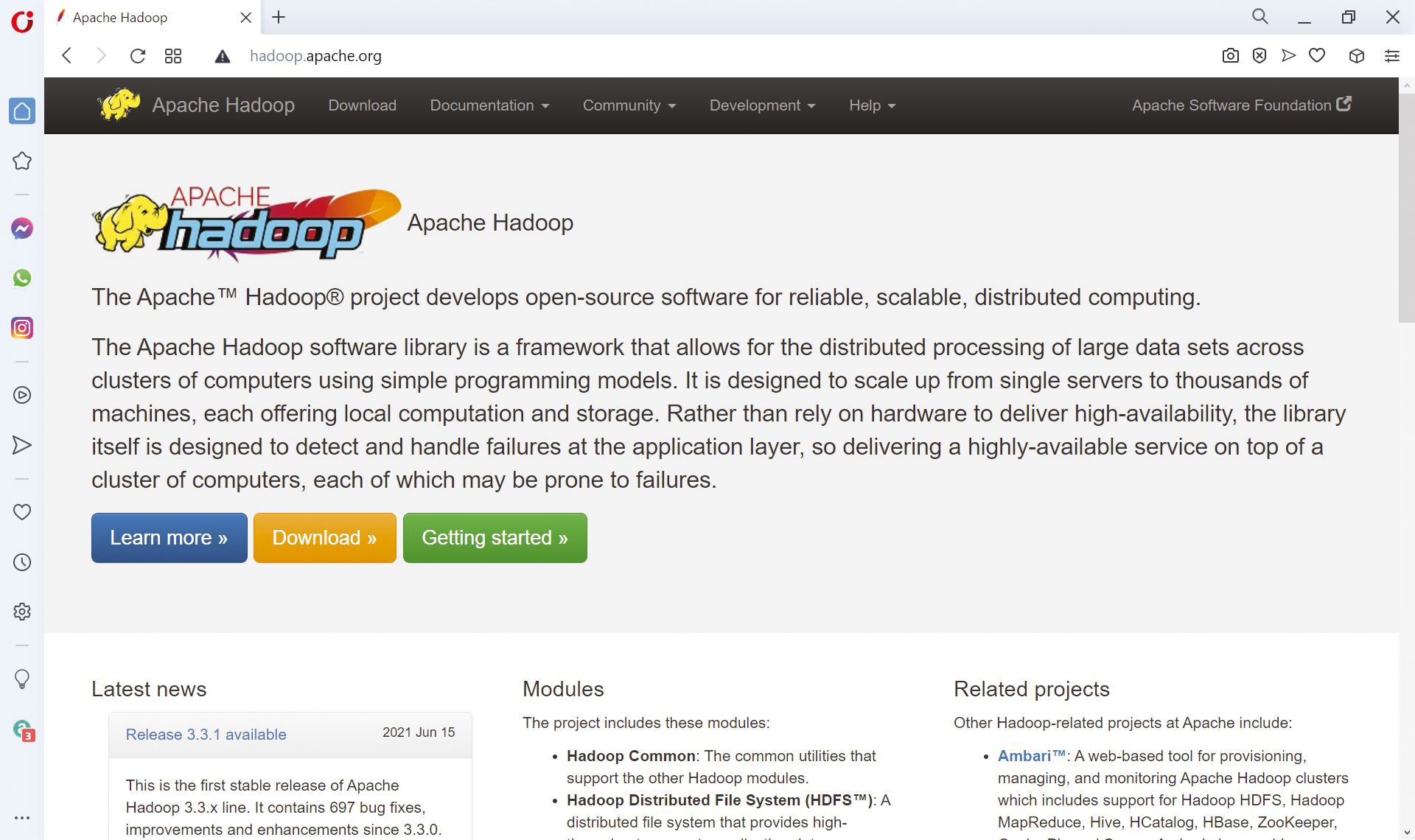Expand the Community dropdown menu

[x=629, y=105]
